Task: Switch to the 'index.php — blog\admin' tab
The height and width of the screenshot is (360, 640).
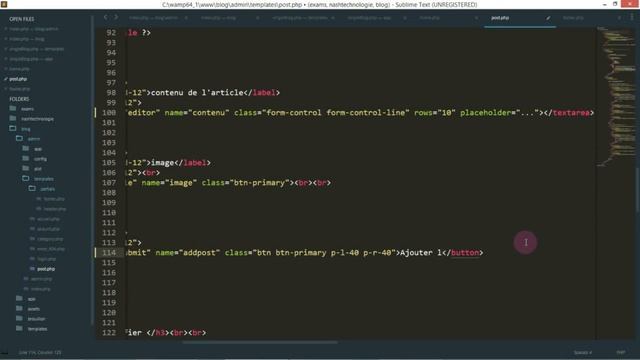Action: pos(153,18)
